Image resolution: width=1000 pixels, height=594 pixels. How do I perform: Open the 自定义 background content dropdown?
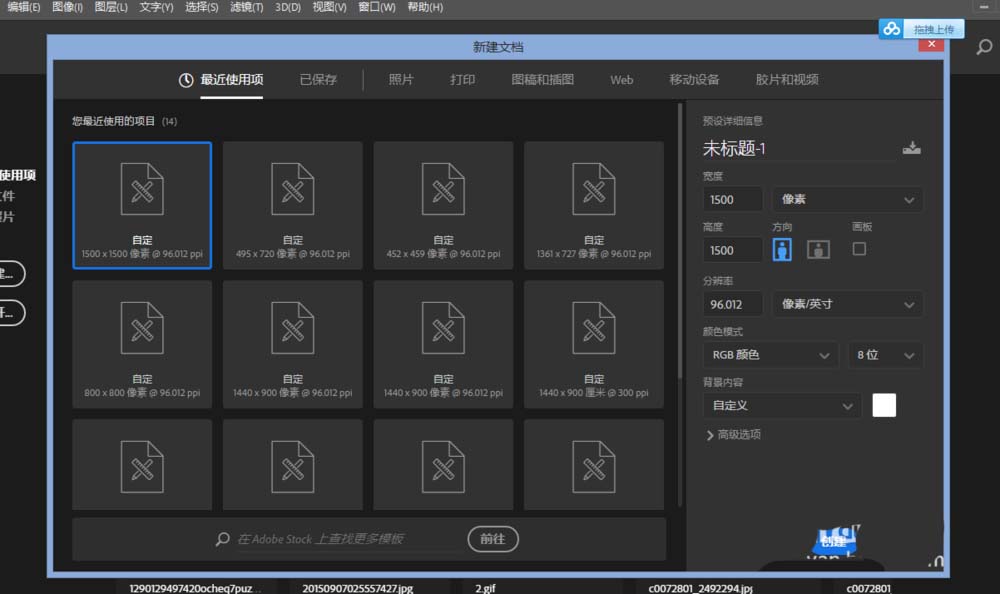782,405
